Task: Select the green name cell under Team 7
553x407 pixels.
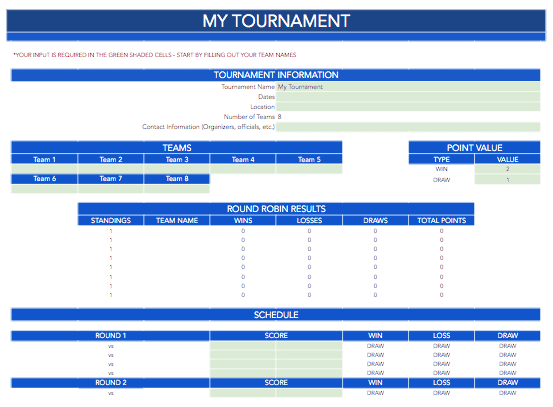Action: coord(110,189)
